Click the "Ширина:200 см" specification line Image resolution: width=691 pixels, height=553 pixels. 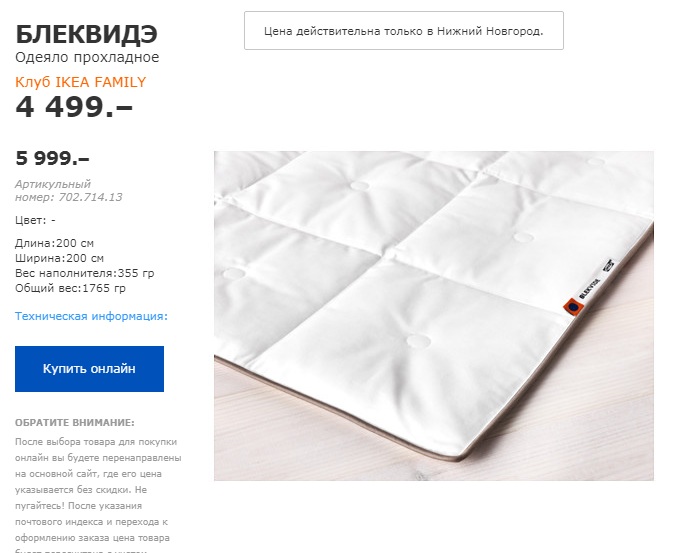pyautogui.click(x=59, y=258)
